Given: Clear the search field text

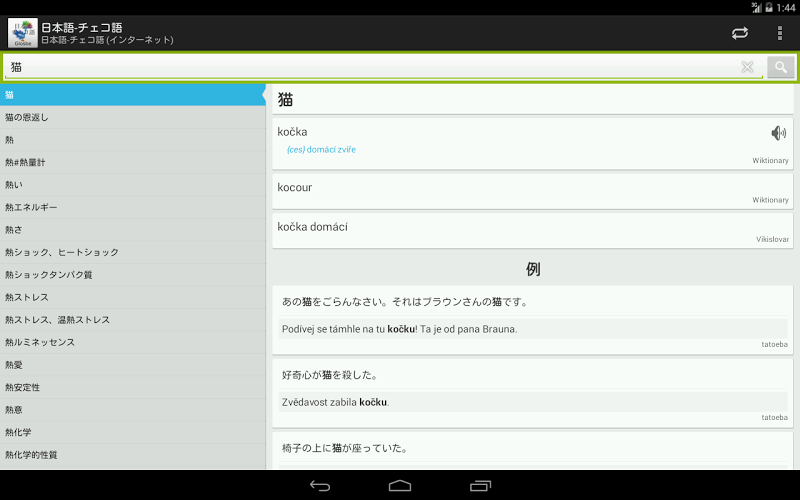Looking at the screenshot, I should point(747,67).
